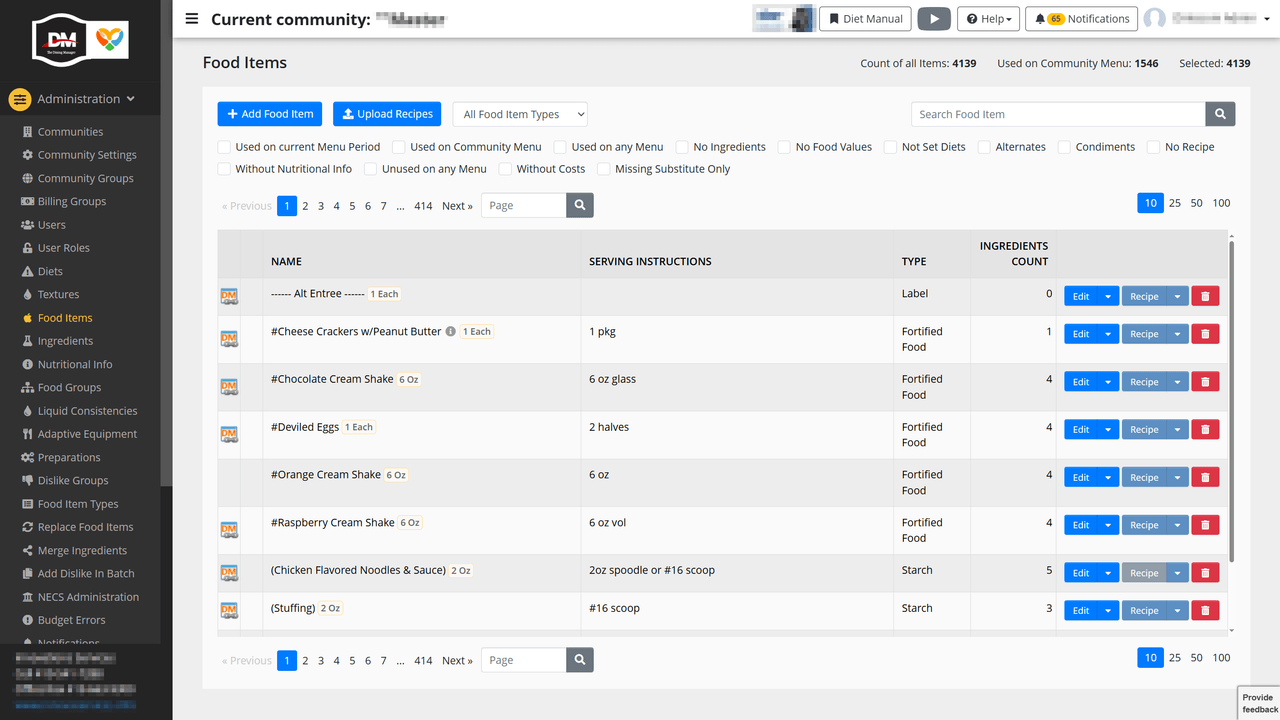Click Upload Recipes button
The width and height of the screenshot is (1280, 720).
coord(388,114)
